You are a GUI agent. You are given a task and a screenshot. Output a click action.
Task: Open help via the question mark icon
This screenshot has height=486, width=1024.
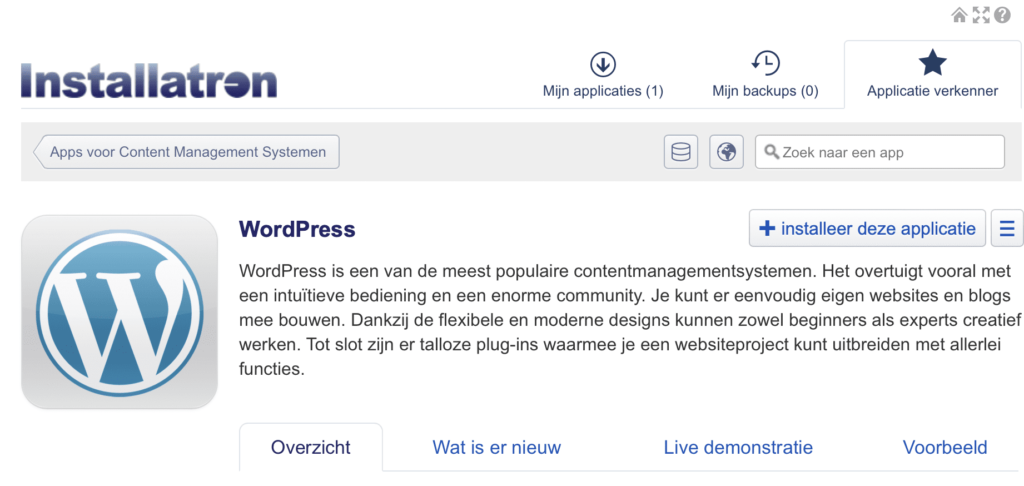click(x=1002, y=16)
